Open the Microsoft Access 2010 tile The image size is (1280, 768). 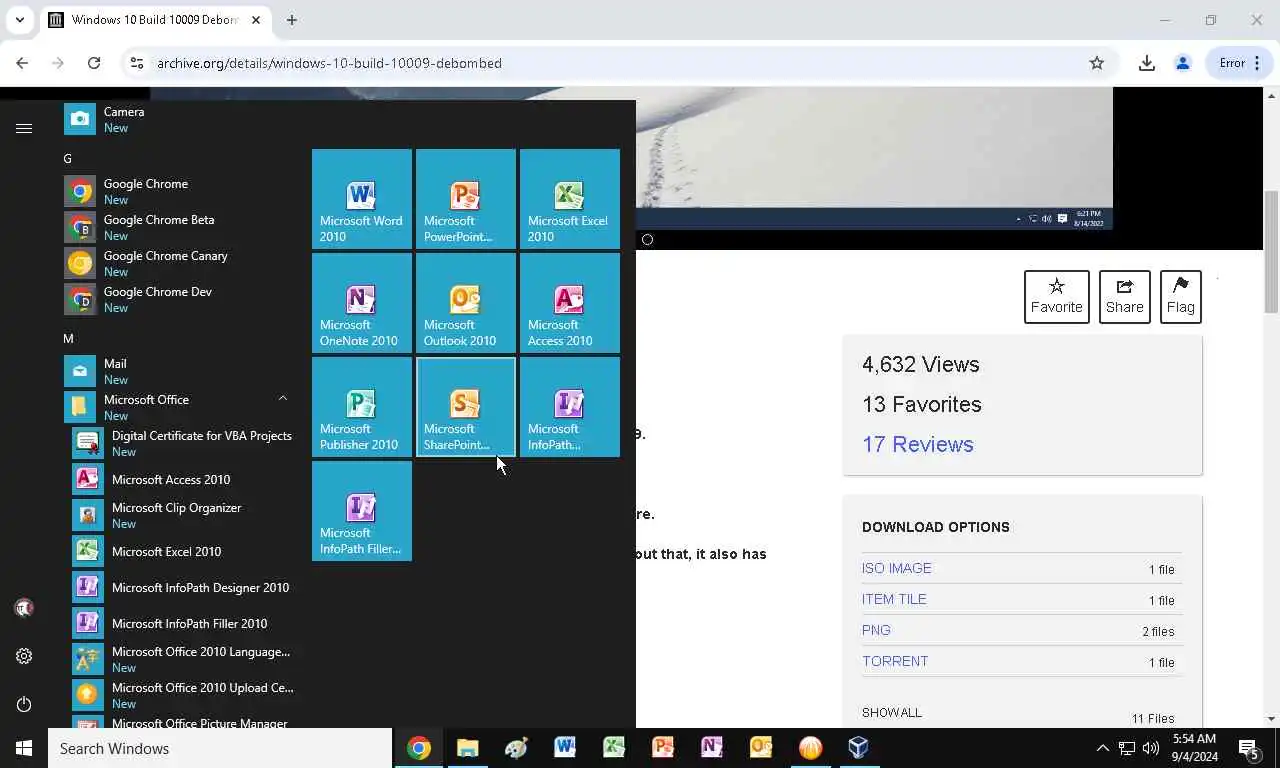click(x=570, y=303)
